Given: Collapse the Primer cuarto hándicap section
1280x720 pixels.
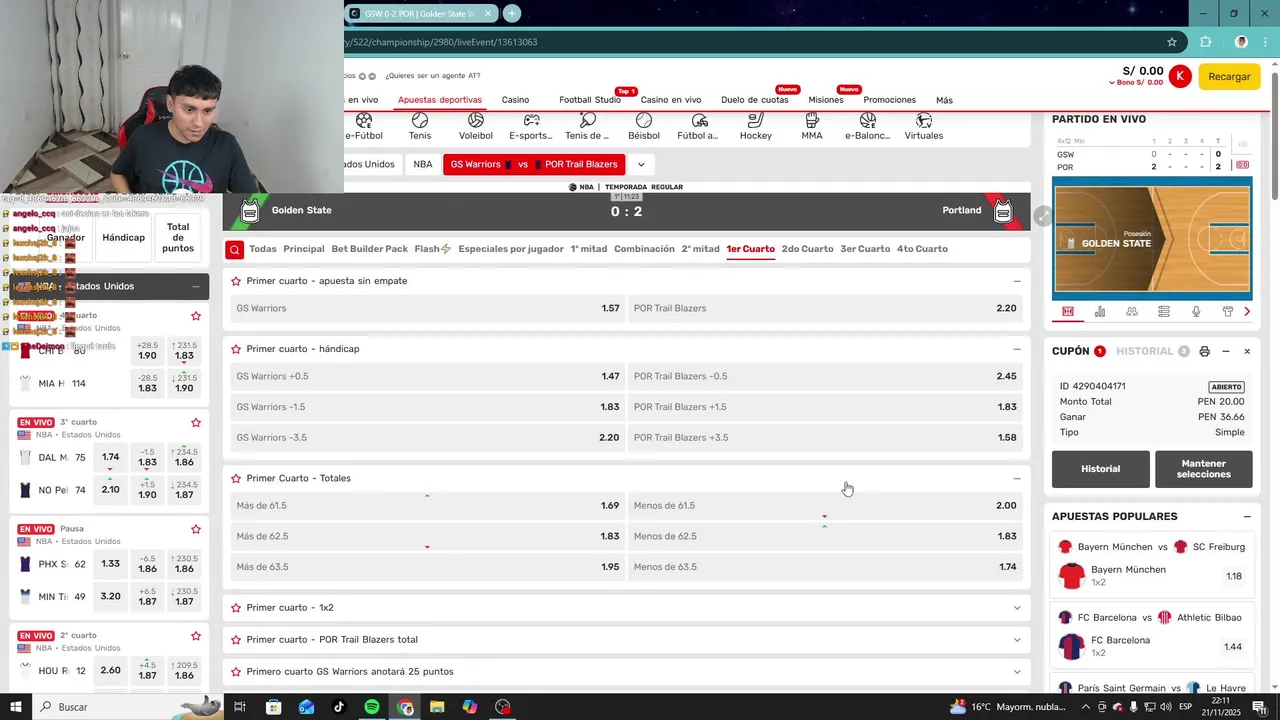Looking at the screenshot, I should 1017,349.
